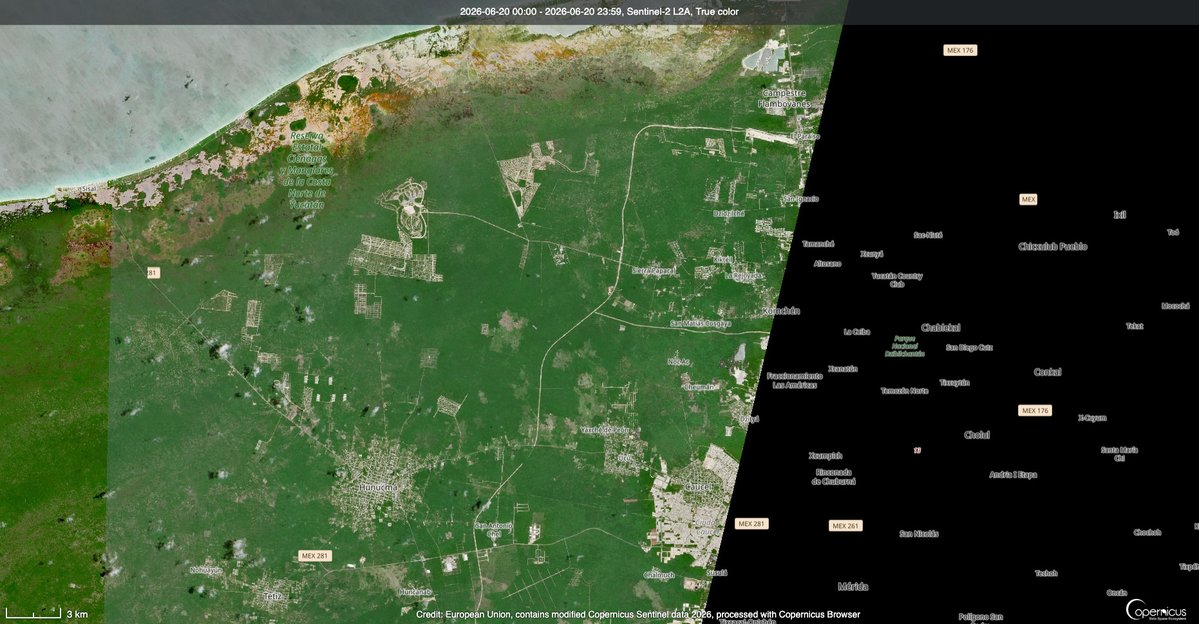Click the Xcunyá label

(x=872, y=254)
